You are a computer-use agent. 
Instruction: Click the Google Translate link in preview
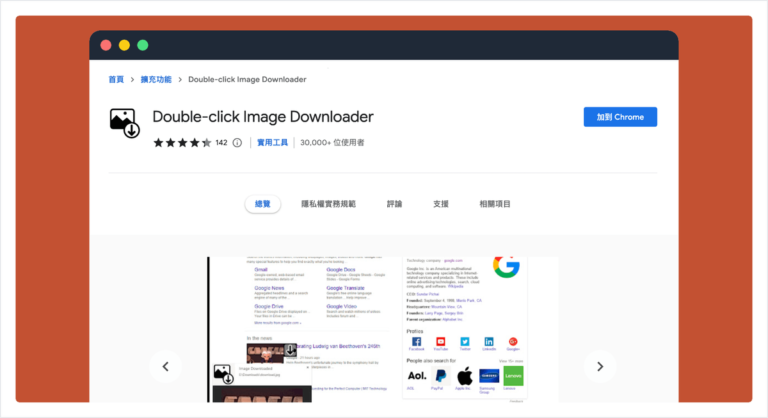pyautogui.click(x=346, y=288)
